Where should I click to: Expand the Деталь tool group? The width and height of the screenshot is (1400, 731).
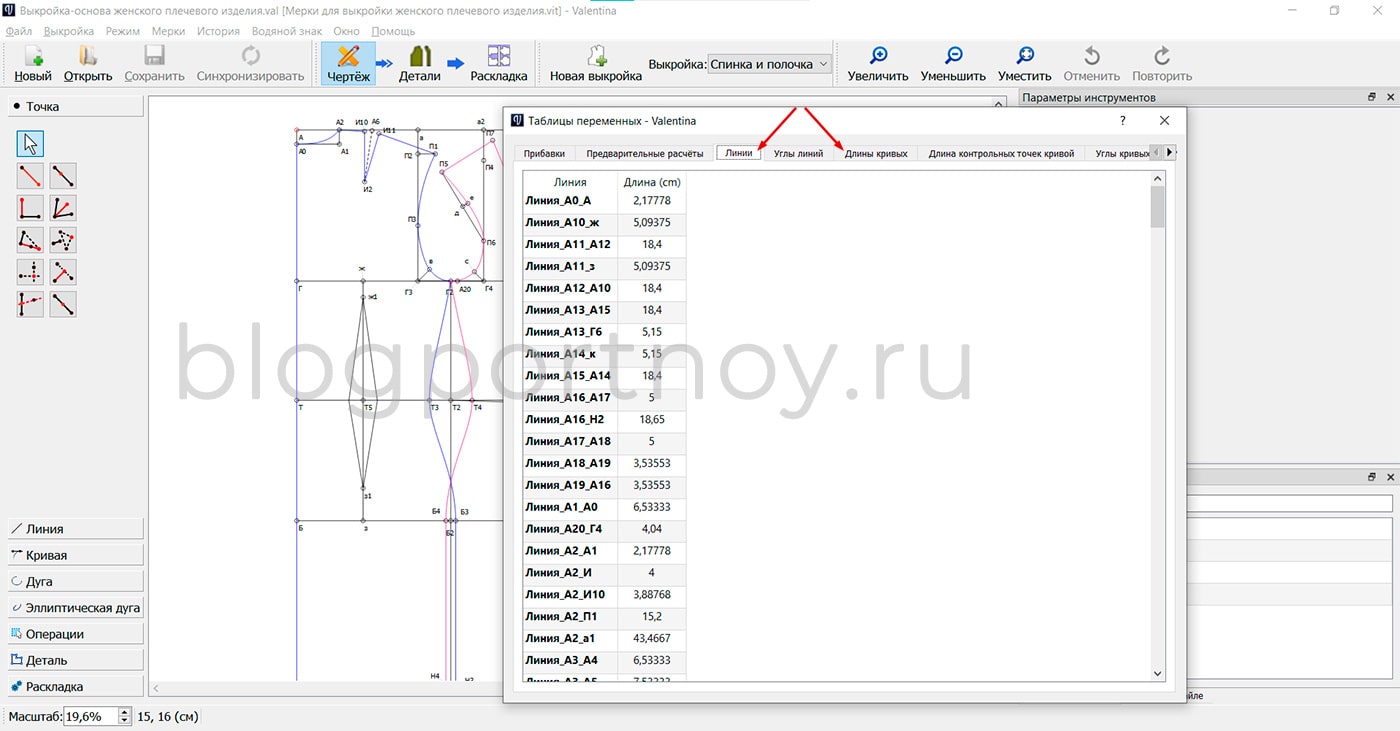[x=76, y=660]
